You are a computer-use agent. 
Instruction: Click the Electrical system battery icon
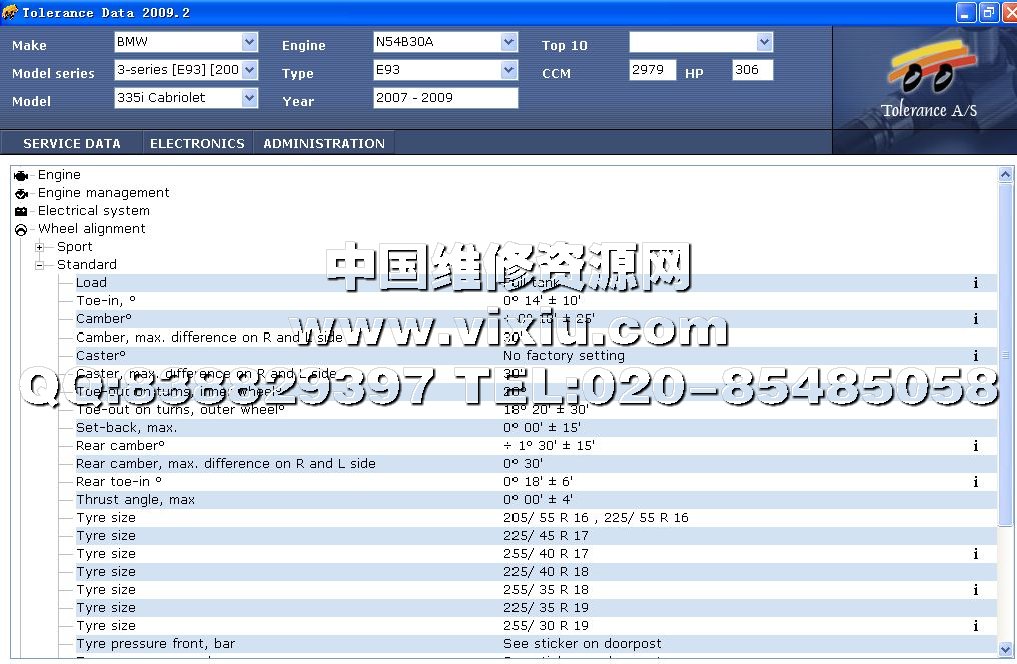point(21,211)
